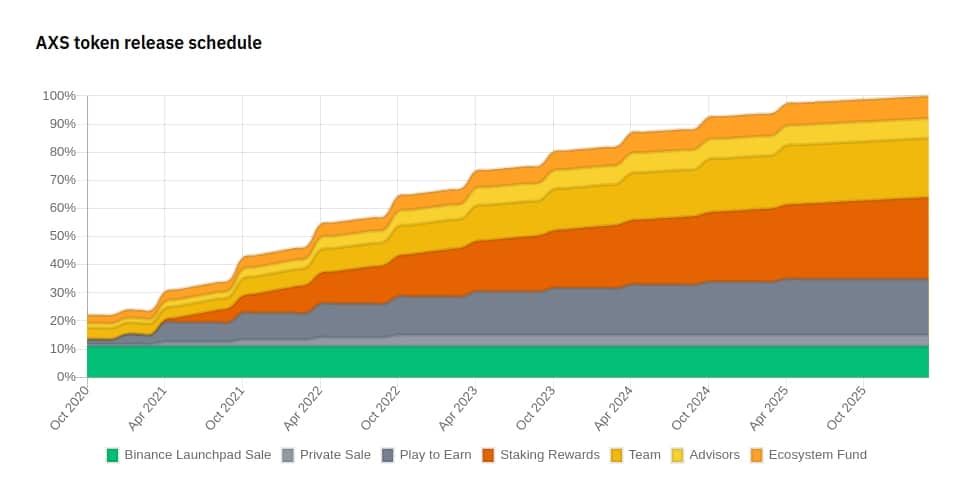Click the Oct 2020 x-axis label
The image size is (978, 501).
point(69,407)
